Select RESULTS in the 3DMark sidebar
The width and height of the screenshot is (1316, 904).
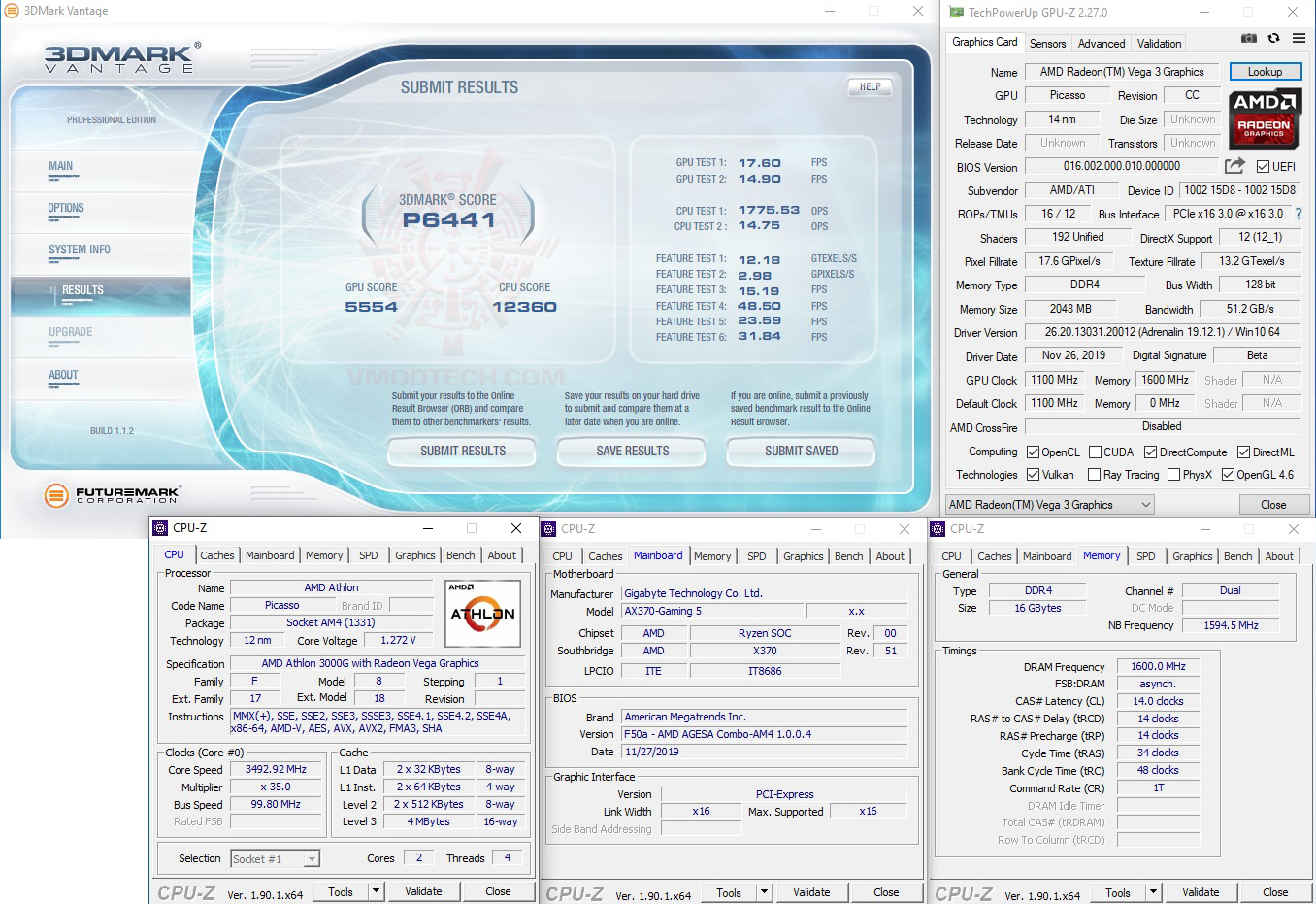(82, 291)
